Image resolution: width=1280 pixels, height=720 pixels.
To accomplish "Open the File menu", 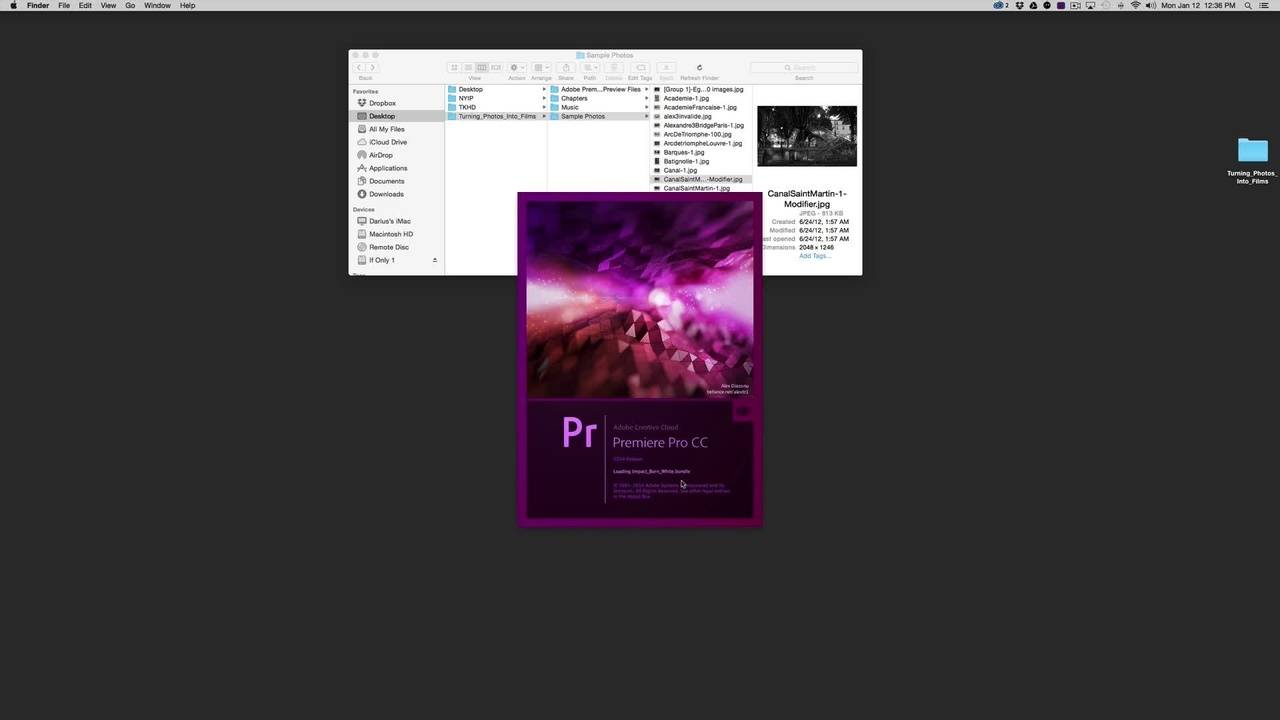I will (x=64, y=5).
